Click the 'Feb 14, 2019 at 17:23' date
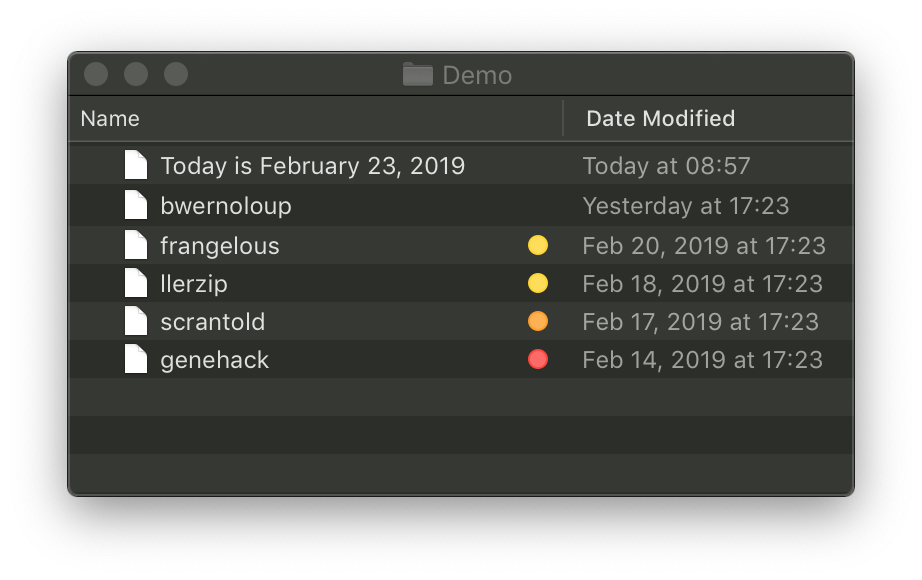922x580 pixels. pyautogui.click(x=702, y=360)
